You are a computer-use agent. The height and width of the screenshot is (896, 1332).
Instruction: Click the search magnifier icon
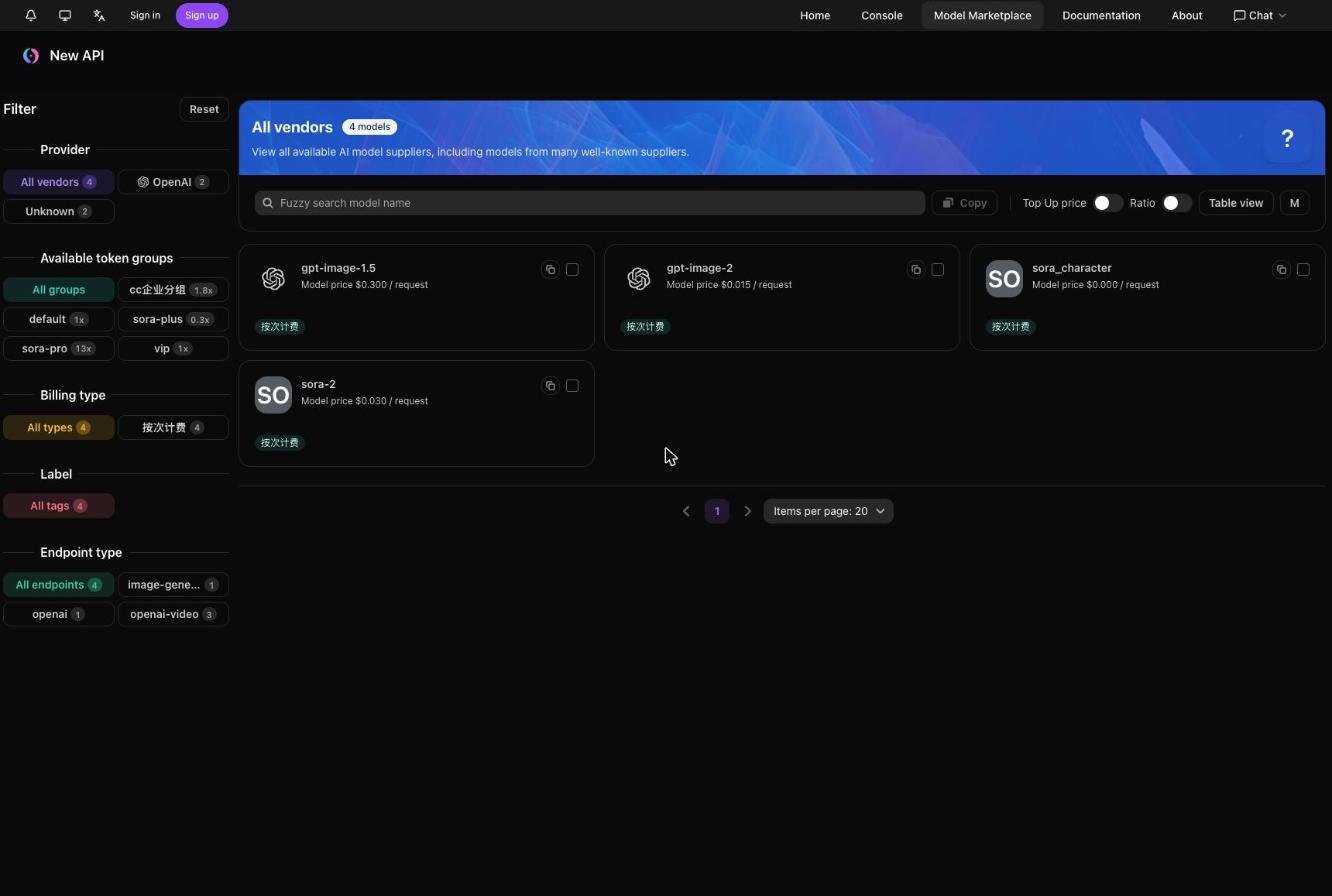coord(268,203)
